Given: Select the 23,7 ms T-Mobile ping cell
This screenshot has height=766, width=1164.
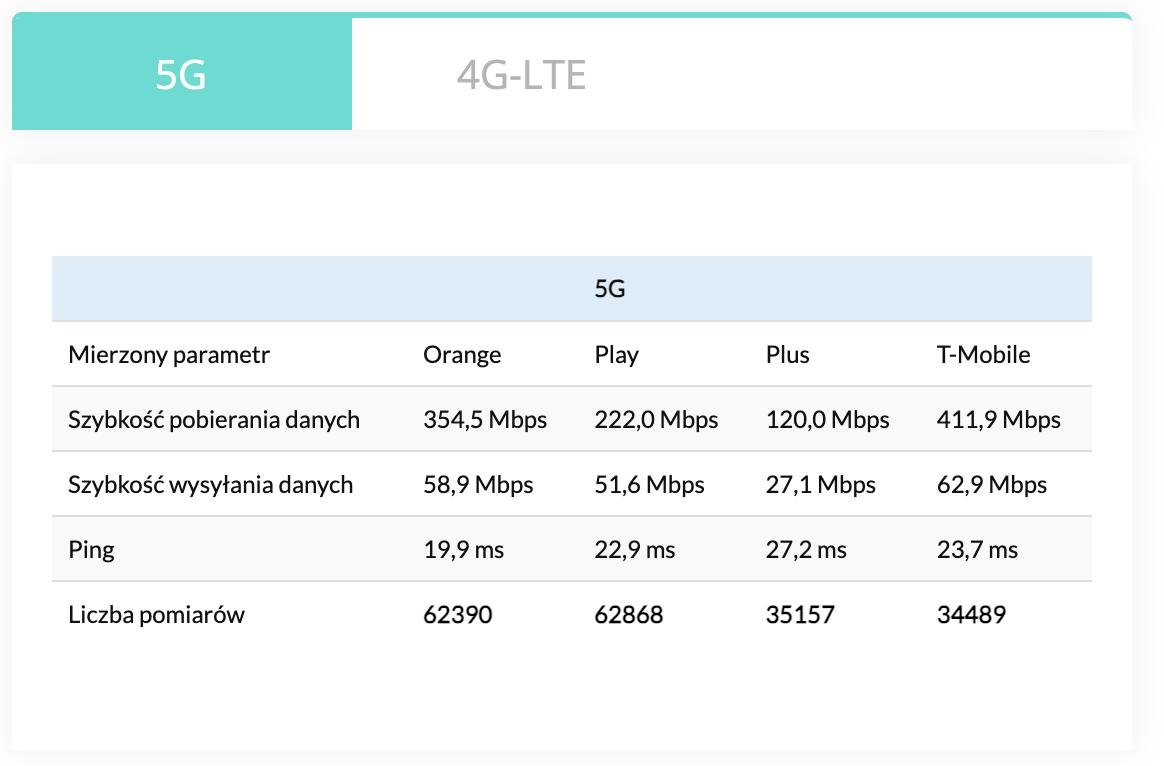Looking at the screenshot, I should pyautogui.click(x=977, y=549).
